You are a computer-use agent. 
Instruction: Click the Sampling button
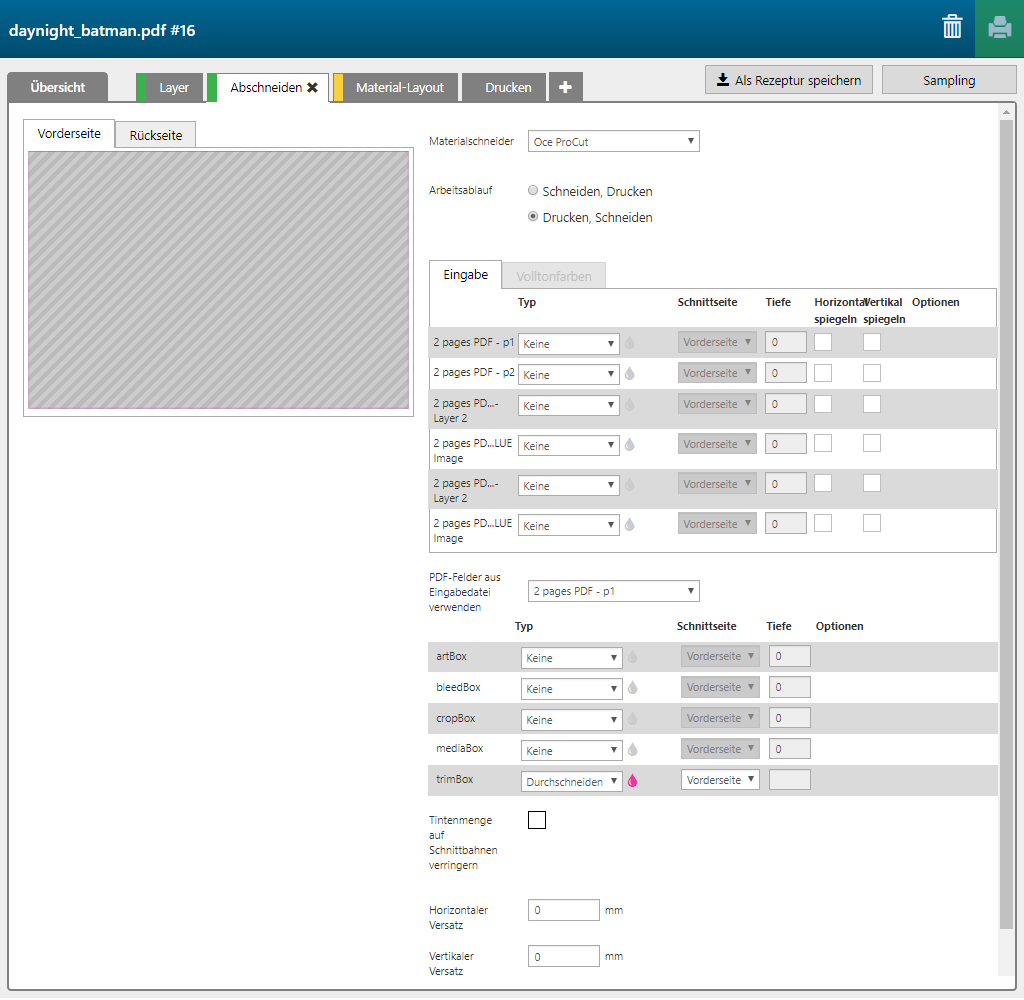949,80
